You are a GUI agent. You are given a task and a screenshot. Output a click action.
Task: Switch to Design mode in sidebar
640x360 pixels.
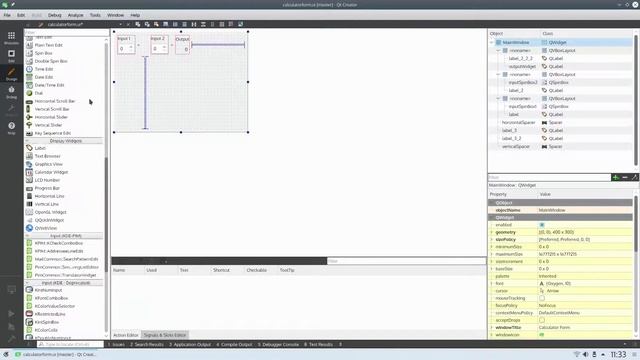(11, 74)
